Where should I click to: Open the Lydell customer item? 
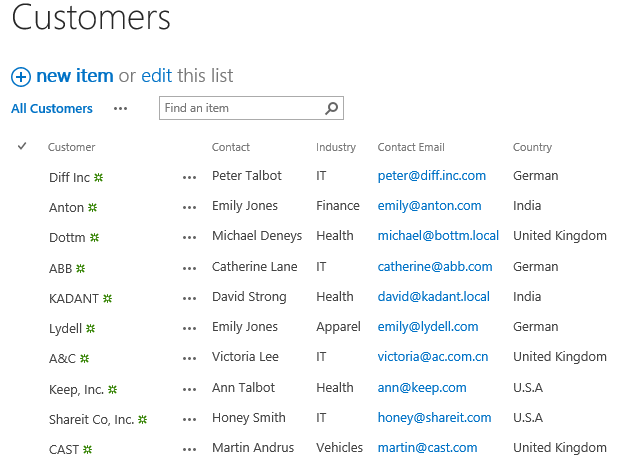[x=65, y=329]
